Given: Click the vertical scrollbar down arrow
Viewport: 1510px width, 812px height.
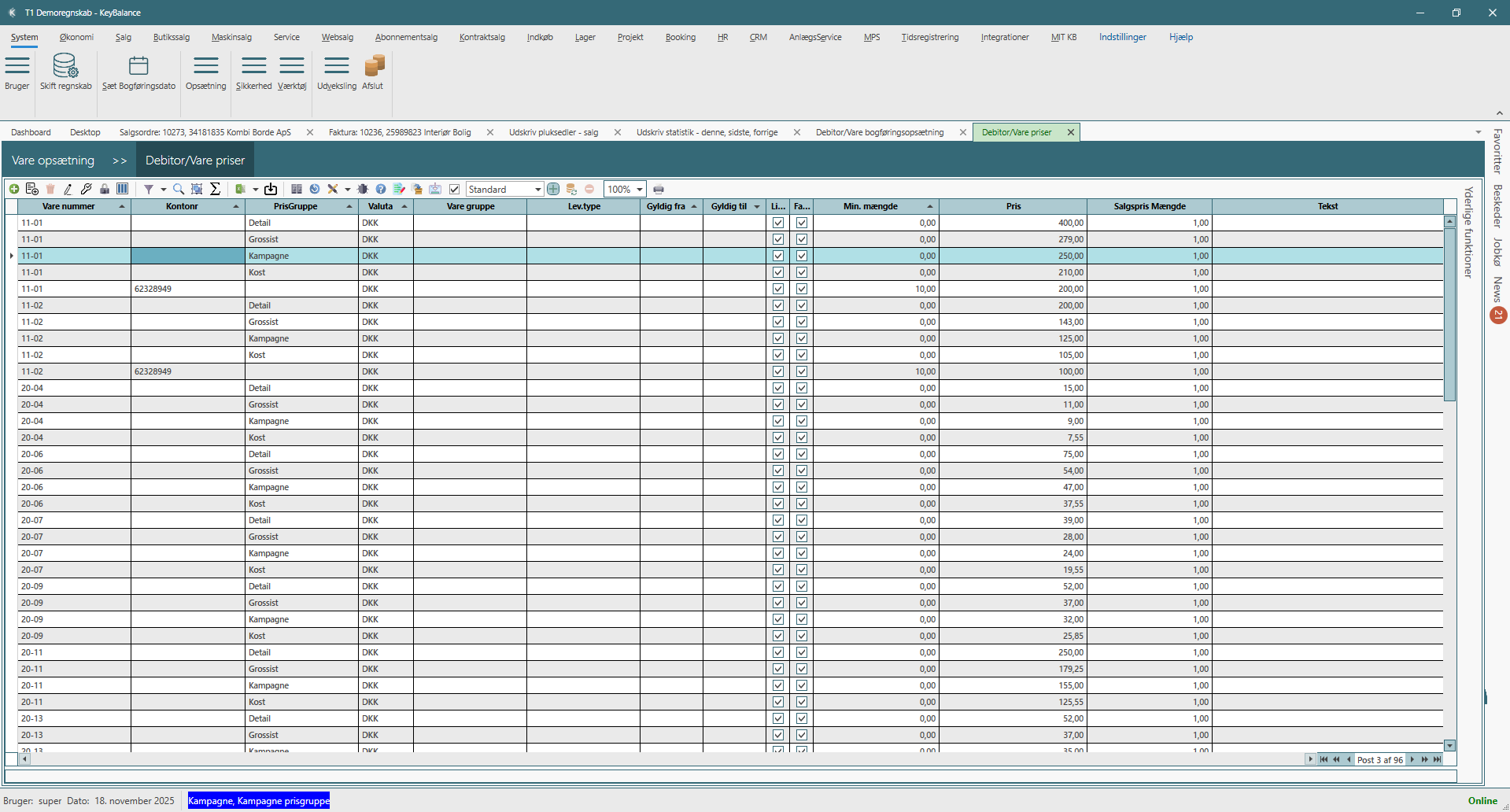Looking at the screenshot, I should (x=1449, y=745).
